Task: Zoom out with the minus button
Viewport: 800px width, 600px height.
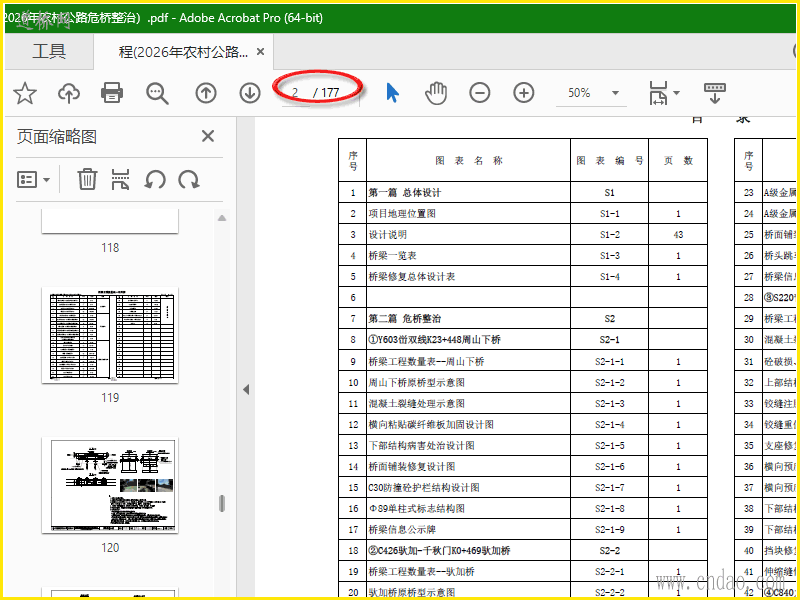Action: pos(480,93)
